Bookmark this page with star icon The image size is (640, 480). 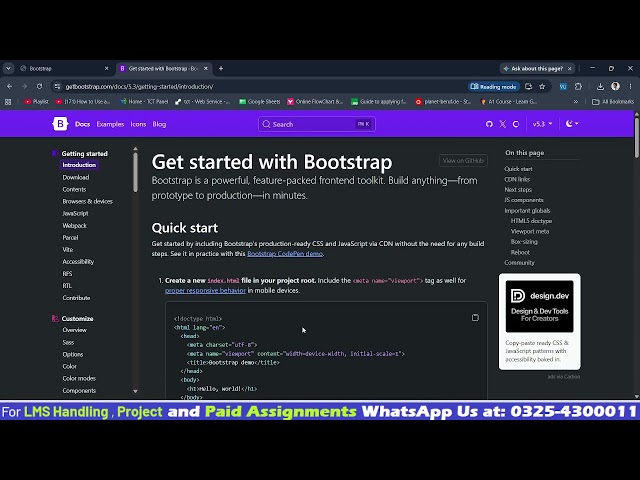pos(542,87)
